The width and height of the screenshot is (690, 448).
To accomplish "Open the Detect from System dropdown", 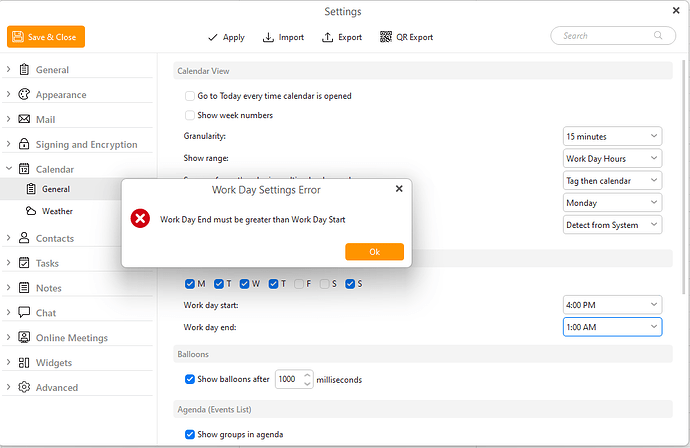I will point(612,225).
